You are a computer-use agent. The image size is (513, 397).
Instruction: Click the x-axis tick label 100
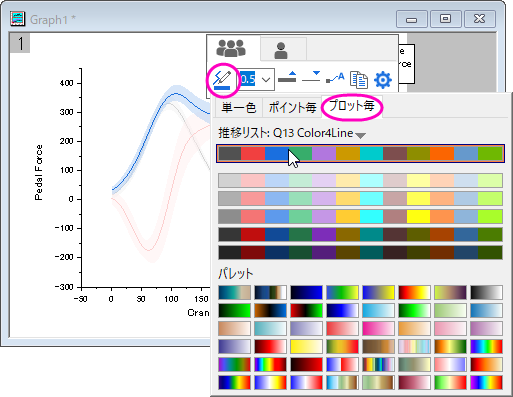[x=171, y=299]
